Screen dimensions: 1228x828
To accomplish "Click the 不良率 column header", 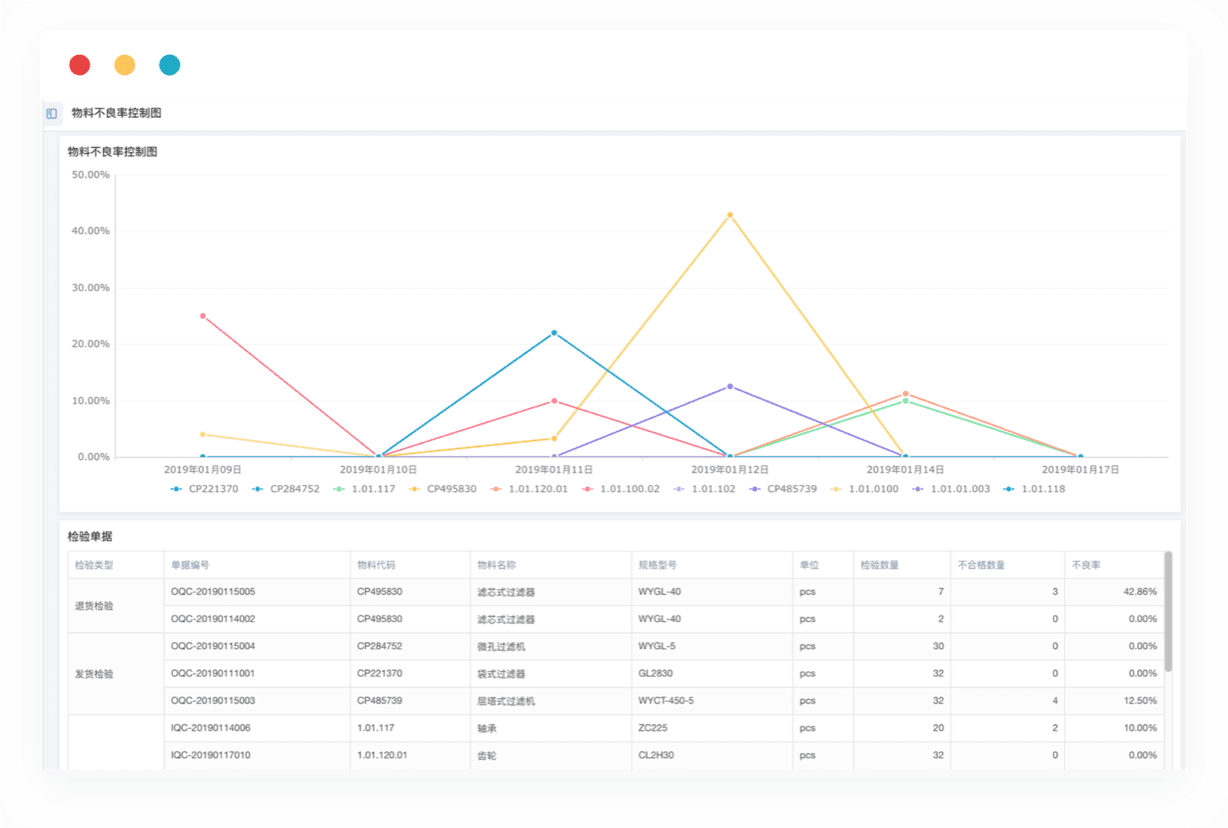I will point(1085,565).
